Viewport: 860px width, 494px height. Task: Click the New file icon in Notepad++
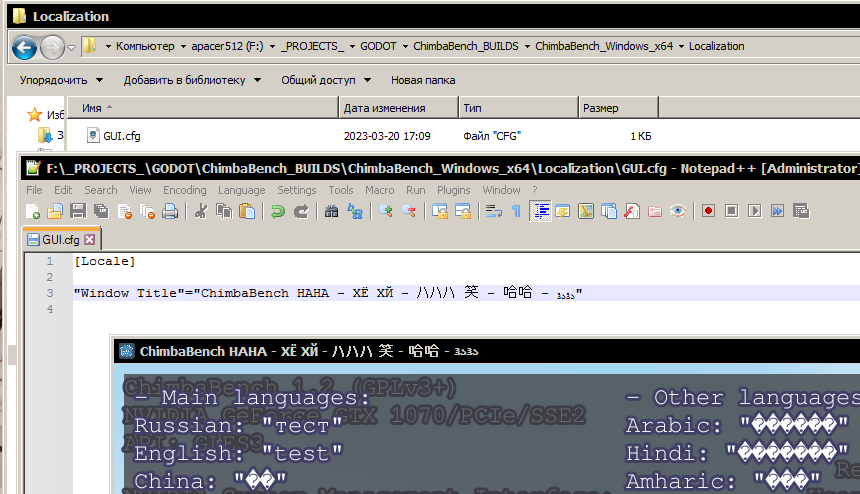pyautogui.click(x=33, y=211)
